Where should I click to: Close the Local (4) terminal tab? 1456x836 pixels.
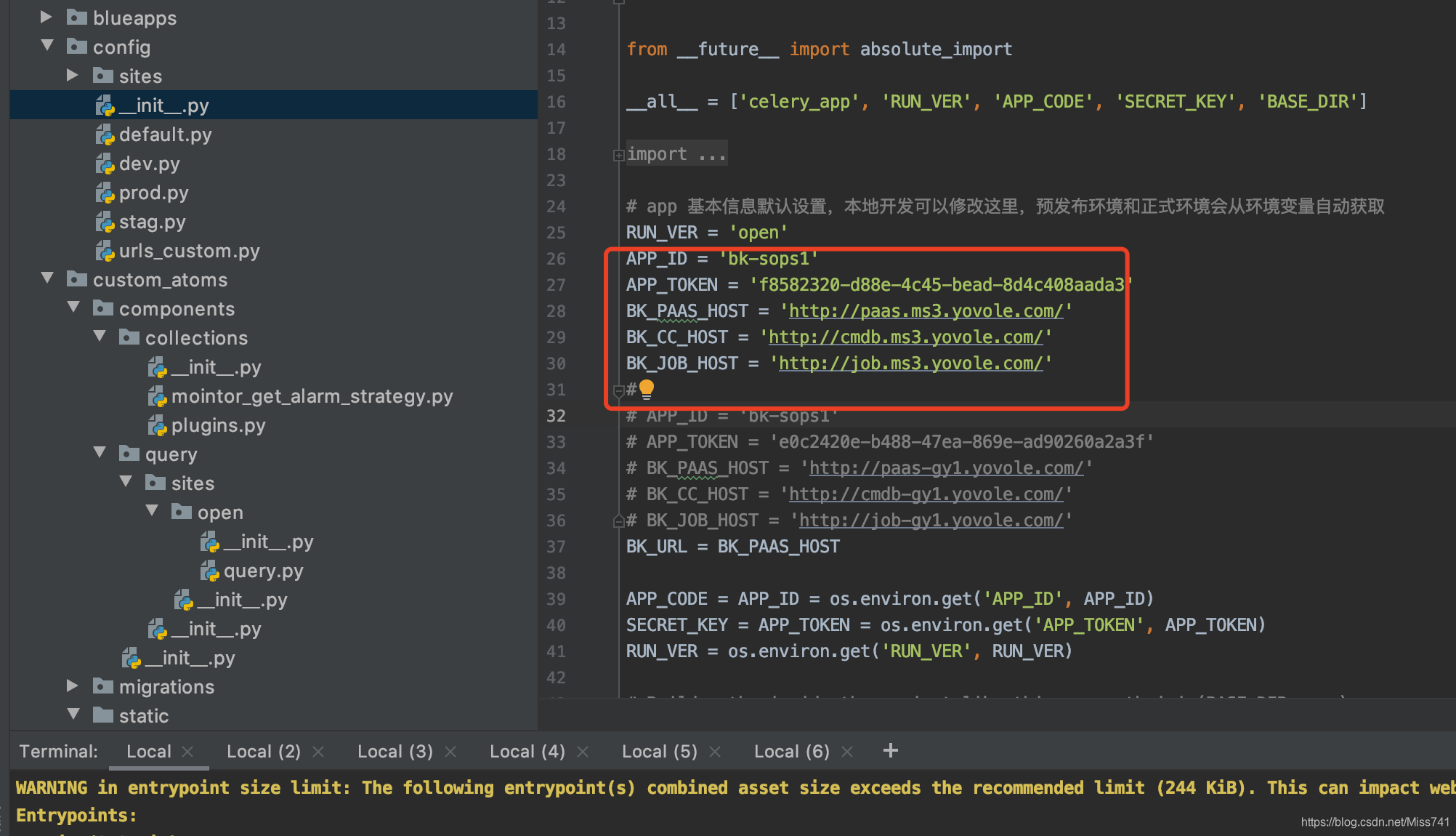pos(583,752)
